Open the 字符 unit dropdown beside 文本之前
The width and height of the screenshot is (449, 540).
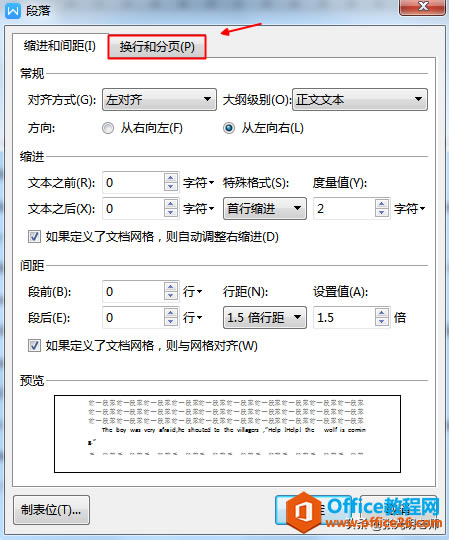[198, 183]
